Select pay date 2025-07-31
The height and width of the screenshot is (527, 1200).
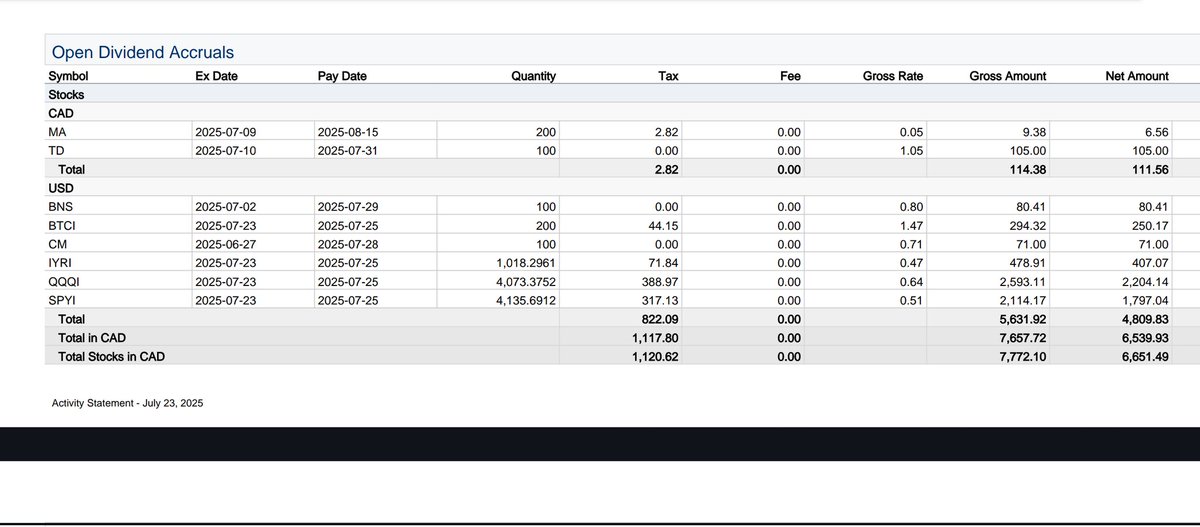[350, 151]
